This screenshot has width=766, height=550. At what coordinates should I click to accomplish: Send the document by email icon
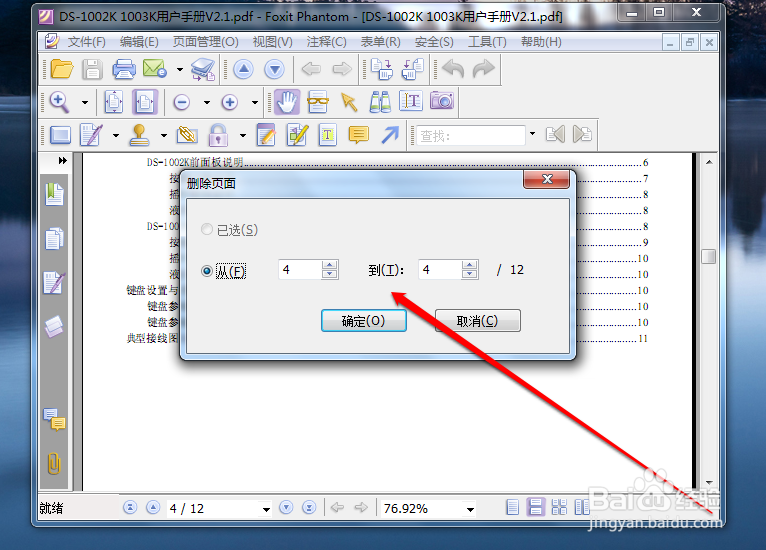point(155,69)
